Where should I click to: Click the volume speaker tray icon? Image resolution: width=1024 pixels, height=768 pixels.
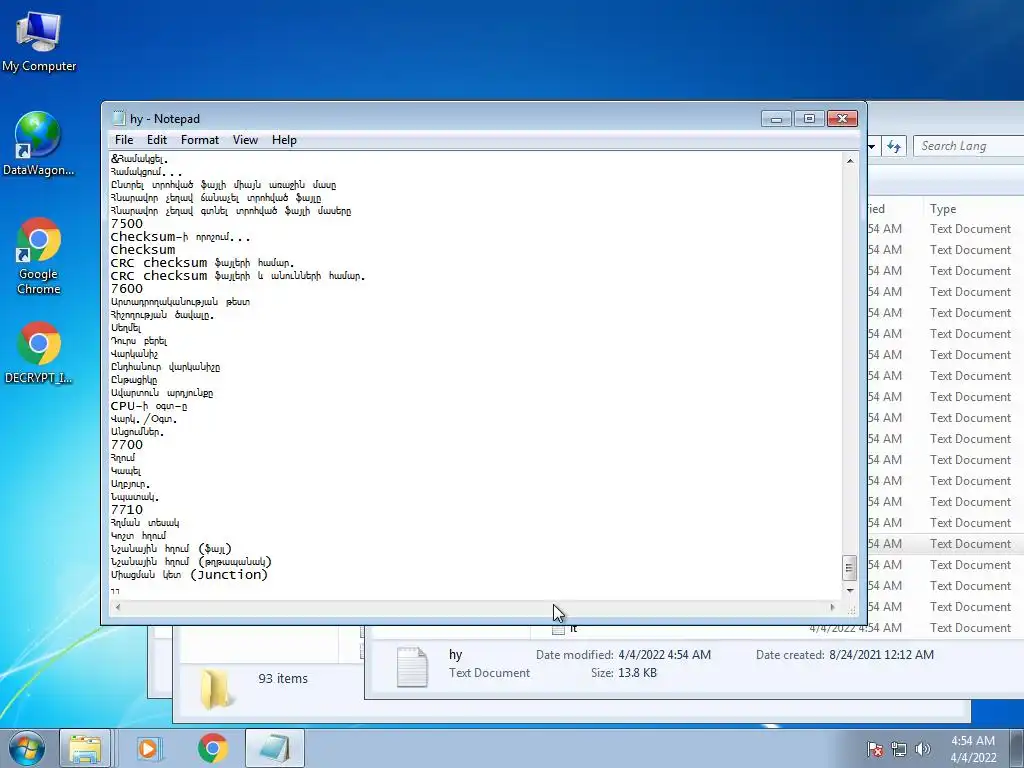(923, 749)
